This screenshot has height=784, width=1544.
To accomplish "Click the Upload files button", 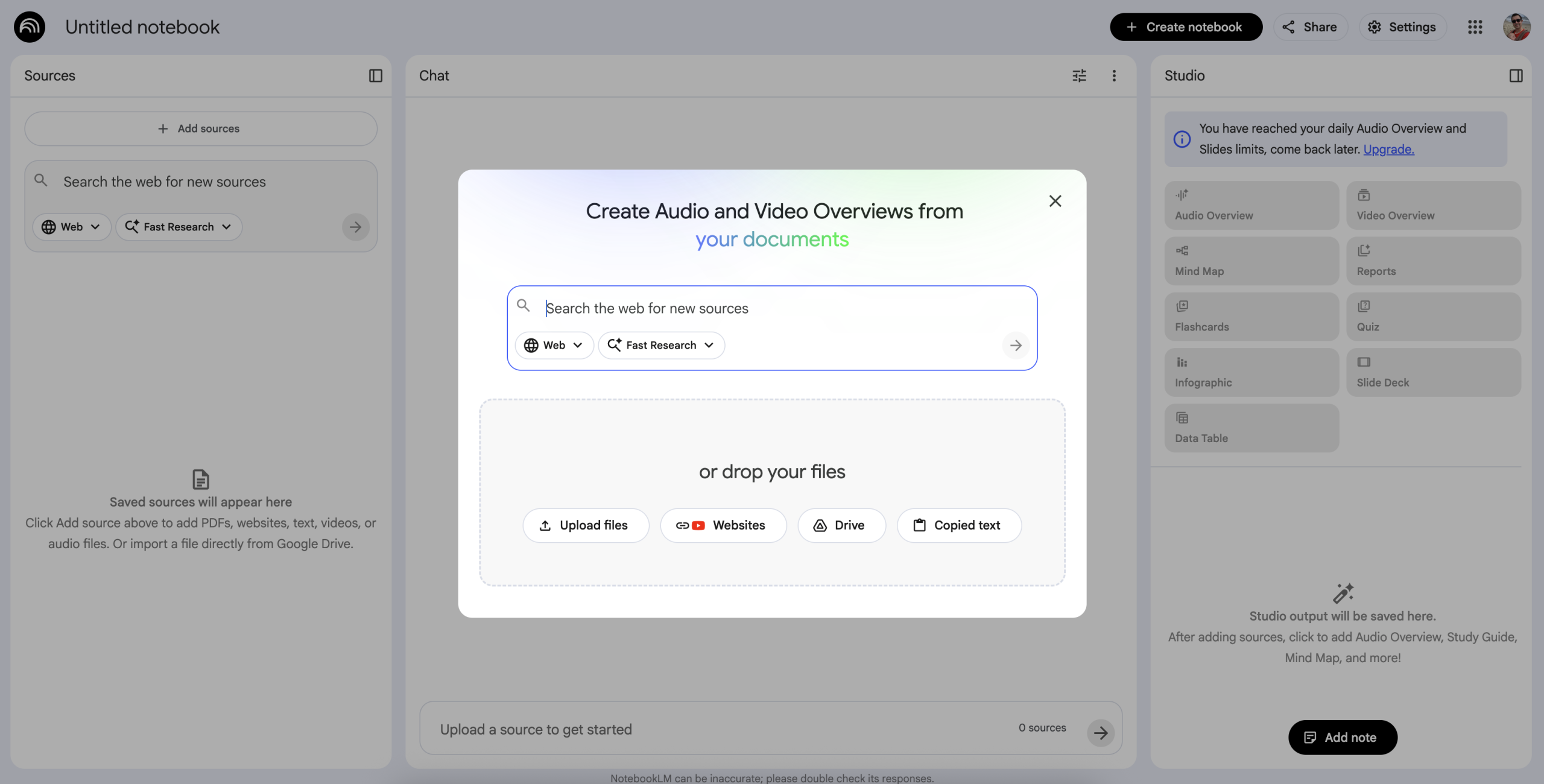I will [x=586, y=525].
